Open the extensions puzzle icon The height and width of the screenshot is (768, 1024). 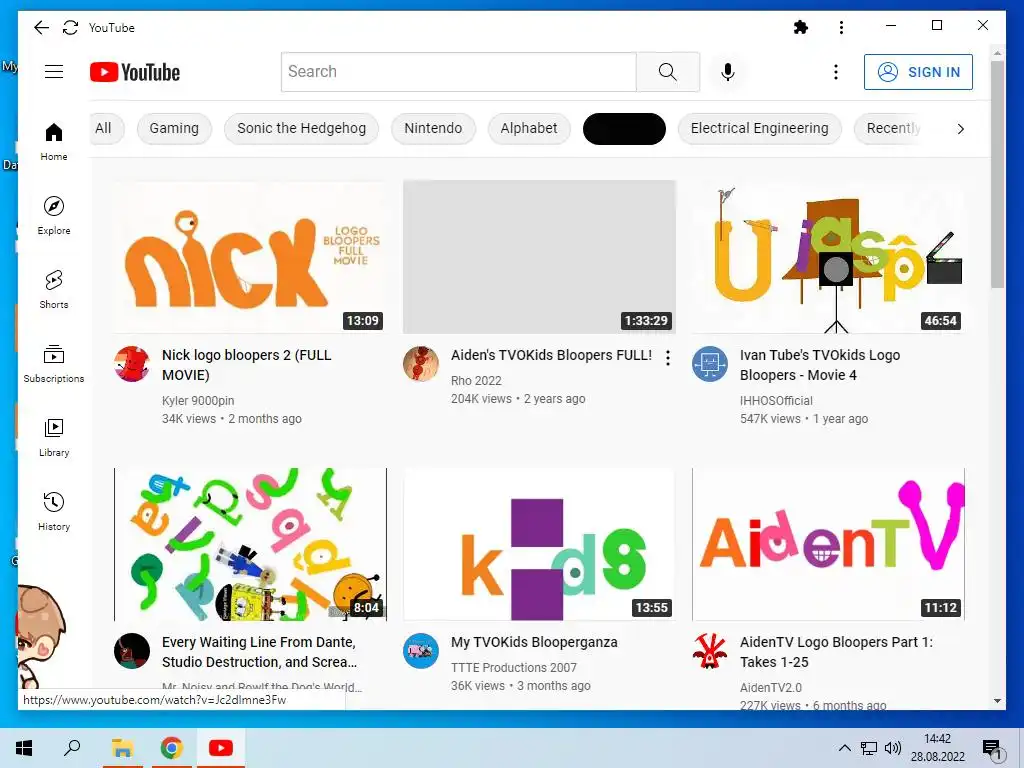coord(801,27)
